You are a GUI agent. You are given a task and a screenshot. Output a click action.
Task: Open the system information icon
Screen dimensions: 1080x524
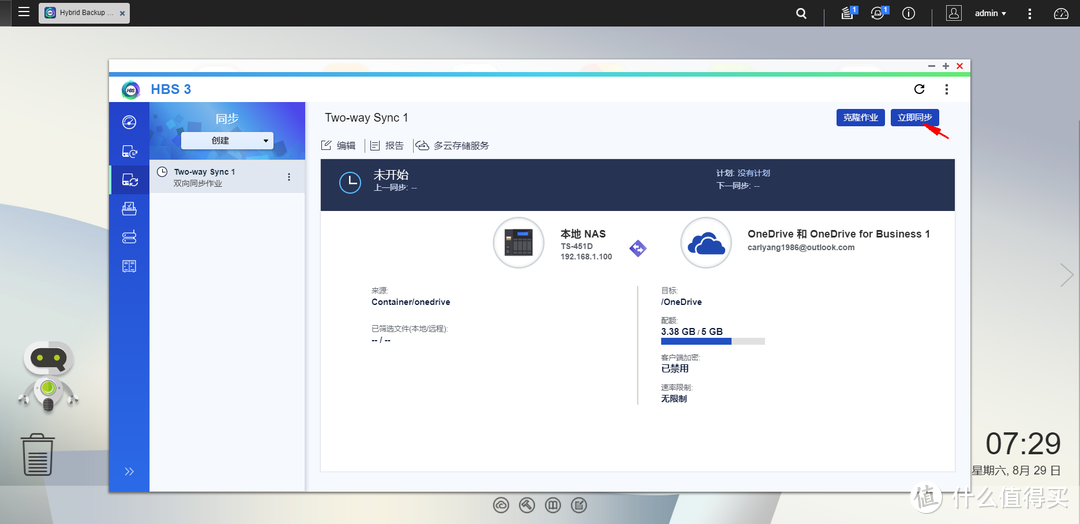point(908,13)
